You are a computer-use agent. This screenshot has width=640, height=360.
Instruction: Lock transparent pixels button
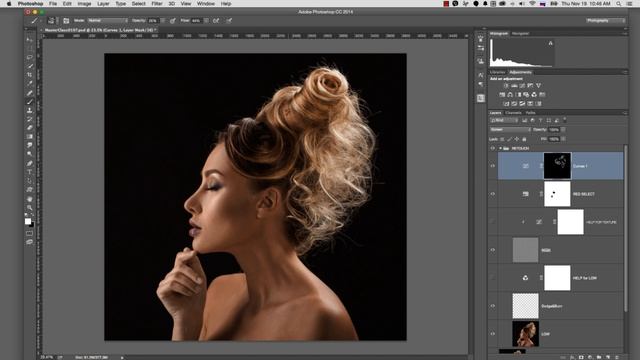(x=502, y=139)
